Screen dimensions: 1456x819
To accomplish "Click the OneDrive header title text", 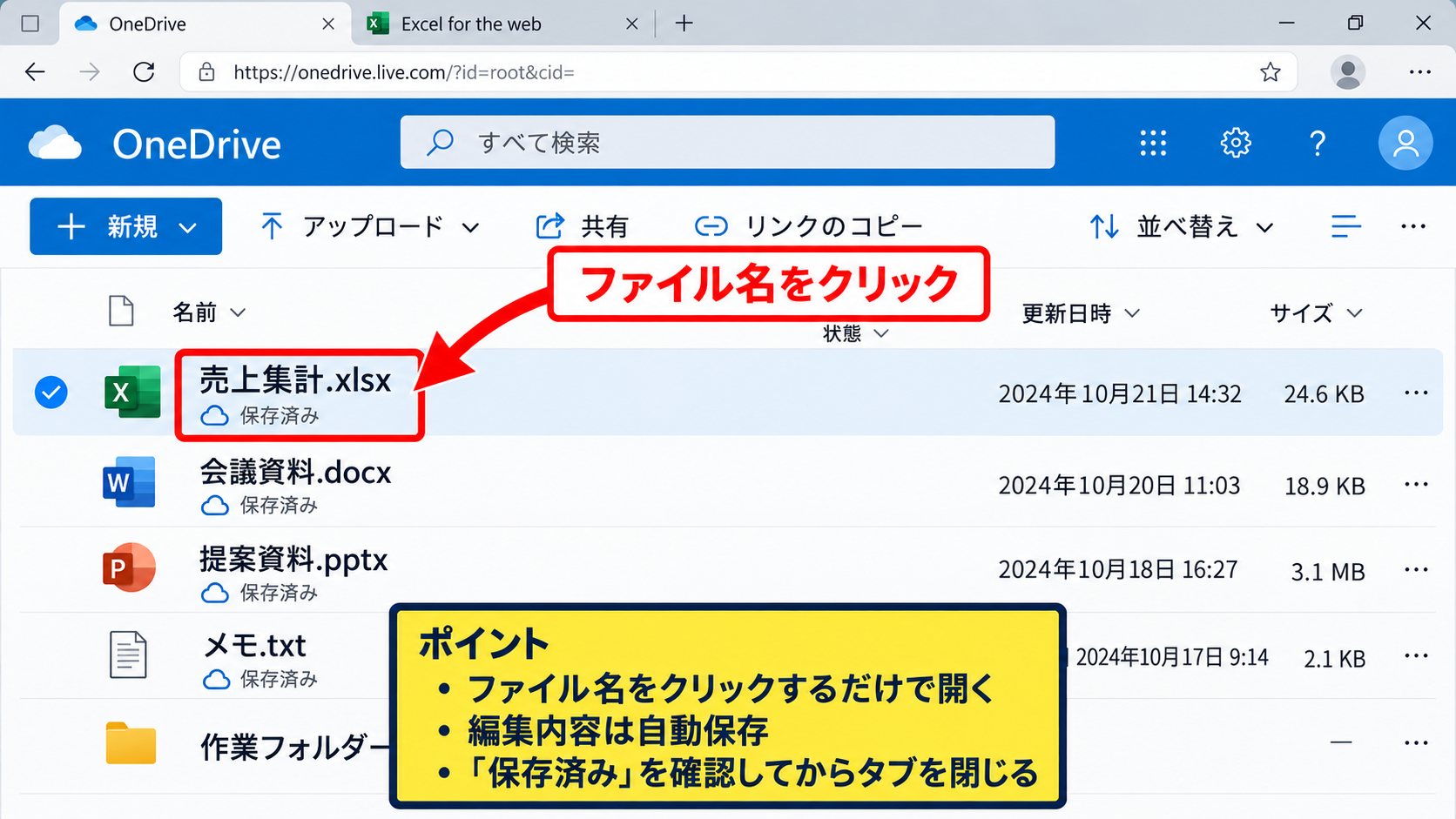I will [x=197, y=144].
